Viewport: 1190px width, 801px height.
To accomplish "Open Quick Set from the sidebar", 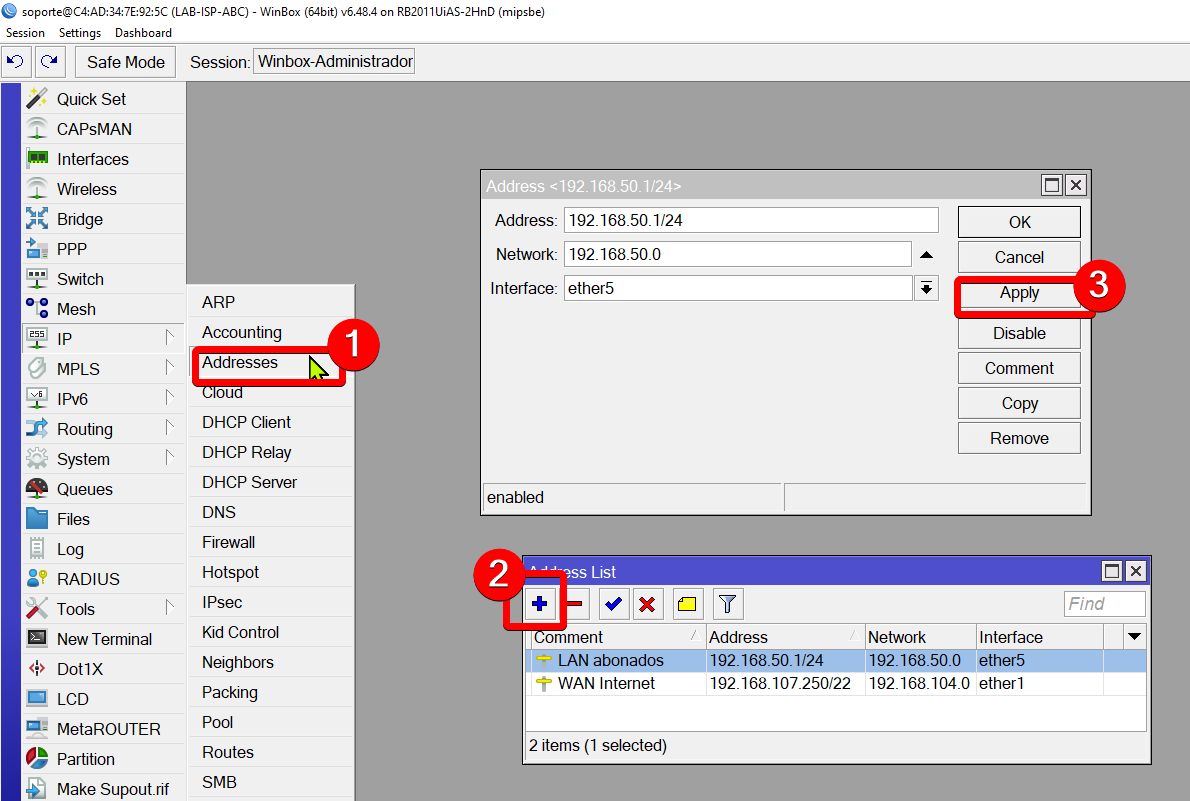I will (x=90, y=98).
